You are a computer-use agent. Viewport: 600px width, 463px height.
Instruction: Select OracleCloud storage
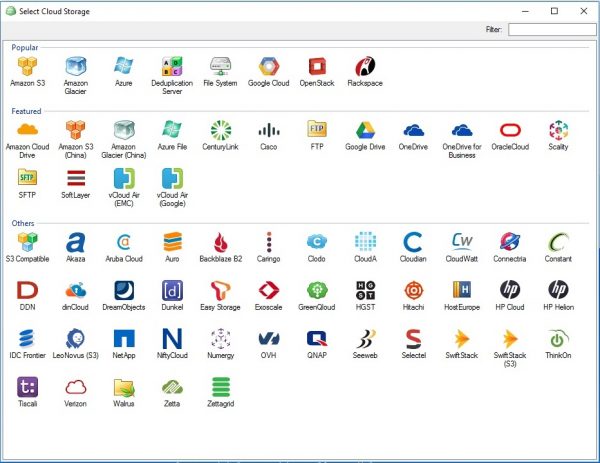pos(510,130)
